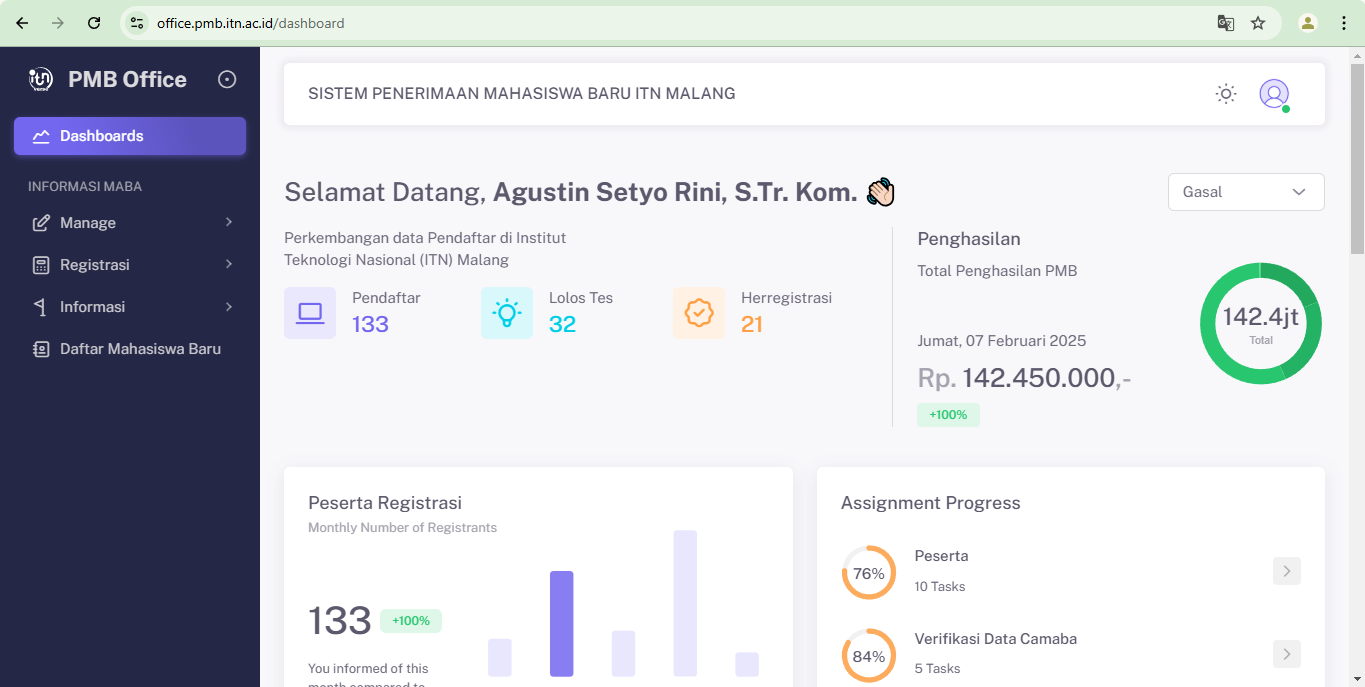Click the Registrasi calculator icon
The width and height of the screenshot is (1365, 687).
(x=41, y=265)
